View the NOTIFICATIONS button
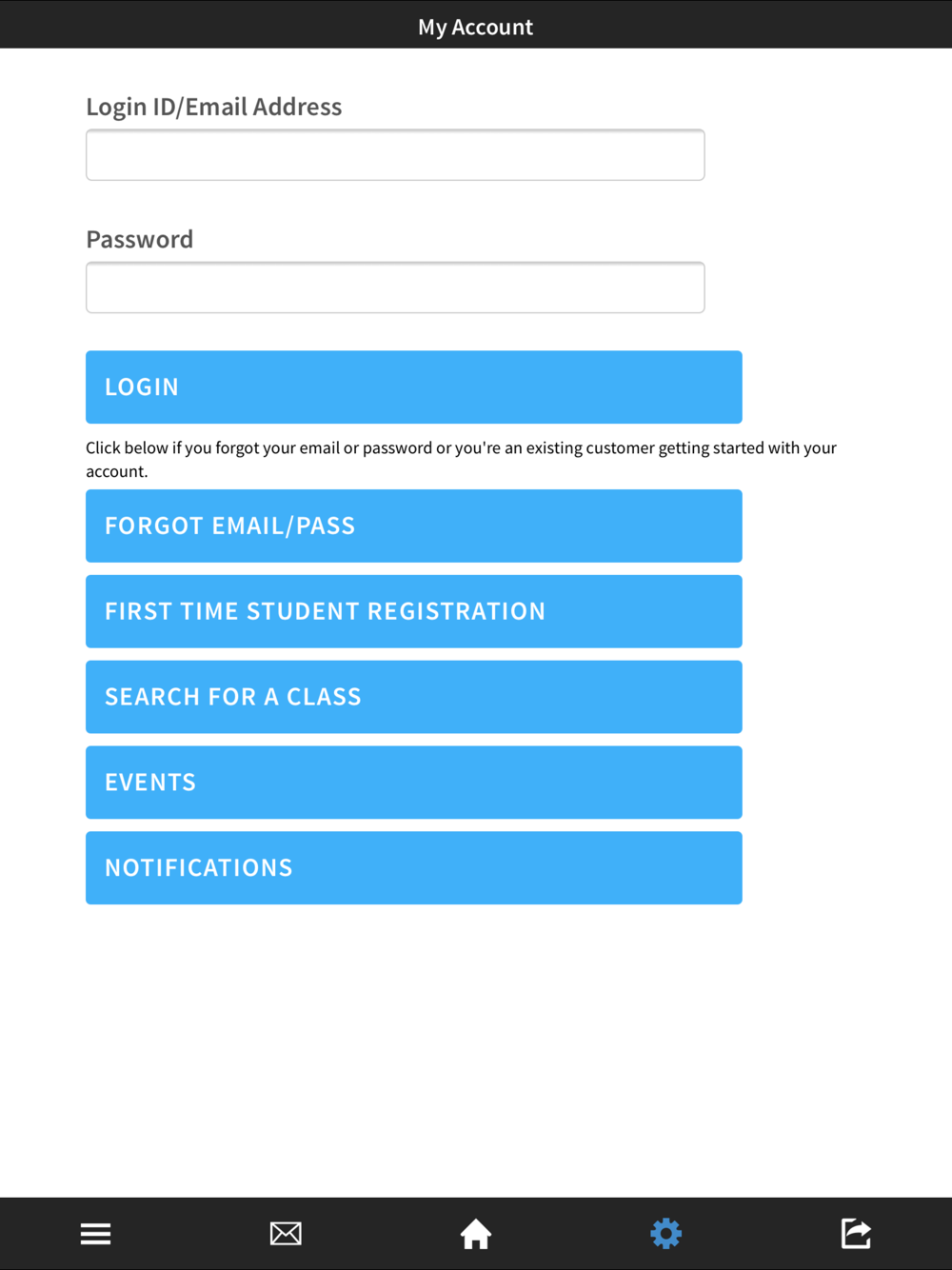952x1270 pixels. click(414, 868)
